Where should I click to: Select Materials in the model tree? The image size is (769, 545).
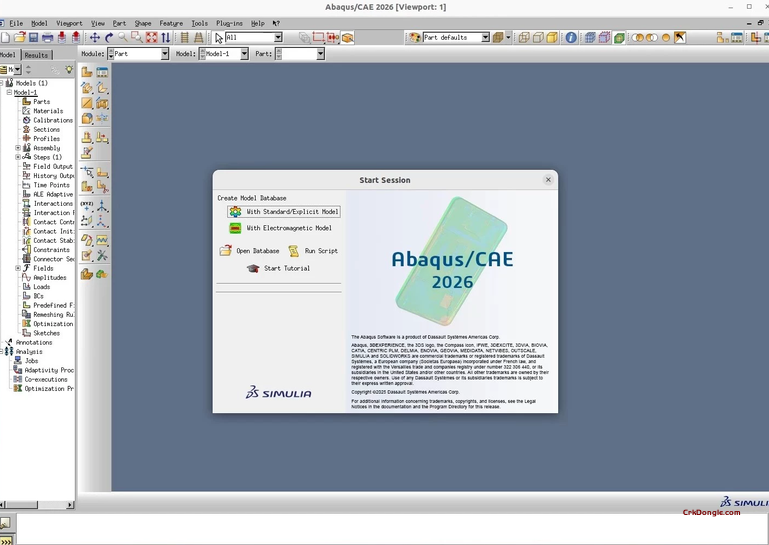(48, 111)
